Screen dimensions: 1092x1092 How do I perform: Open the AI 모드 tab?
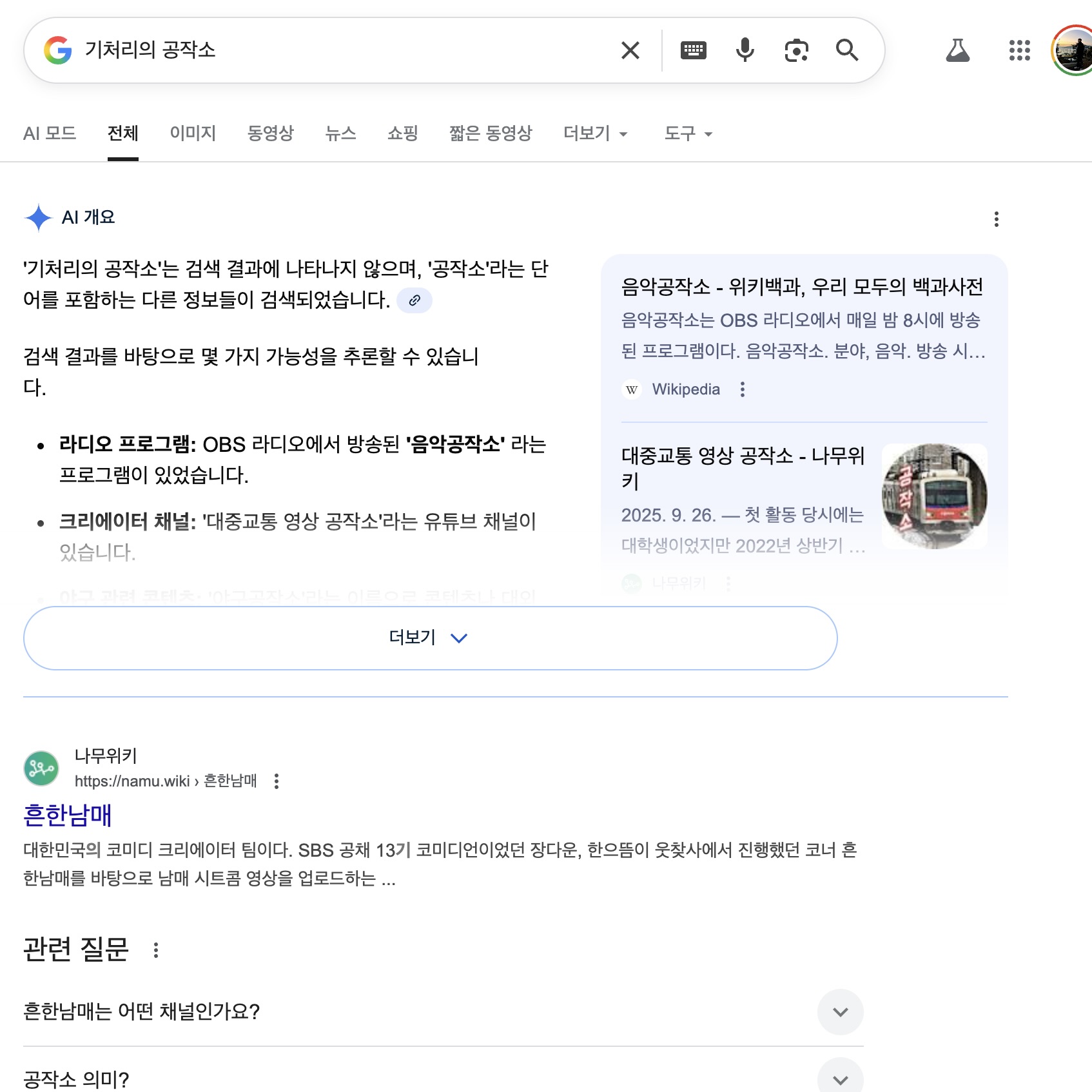pos(50,133)
